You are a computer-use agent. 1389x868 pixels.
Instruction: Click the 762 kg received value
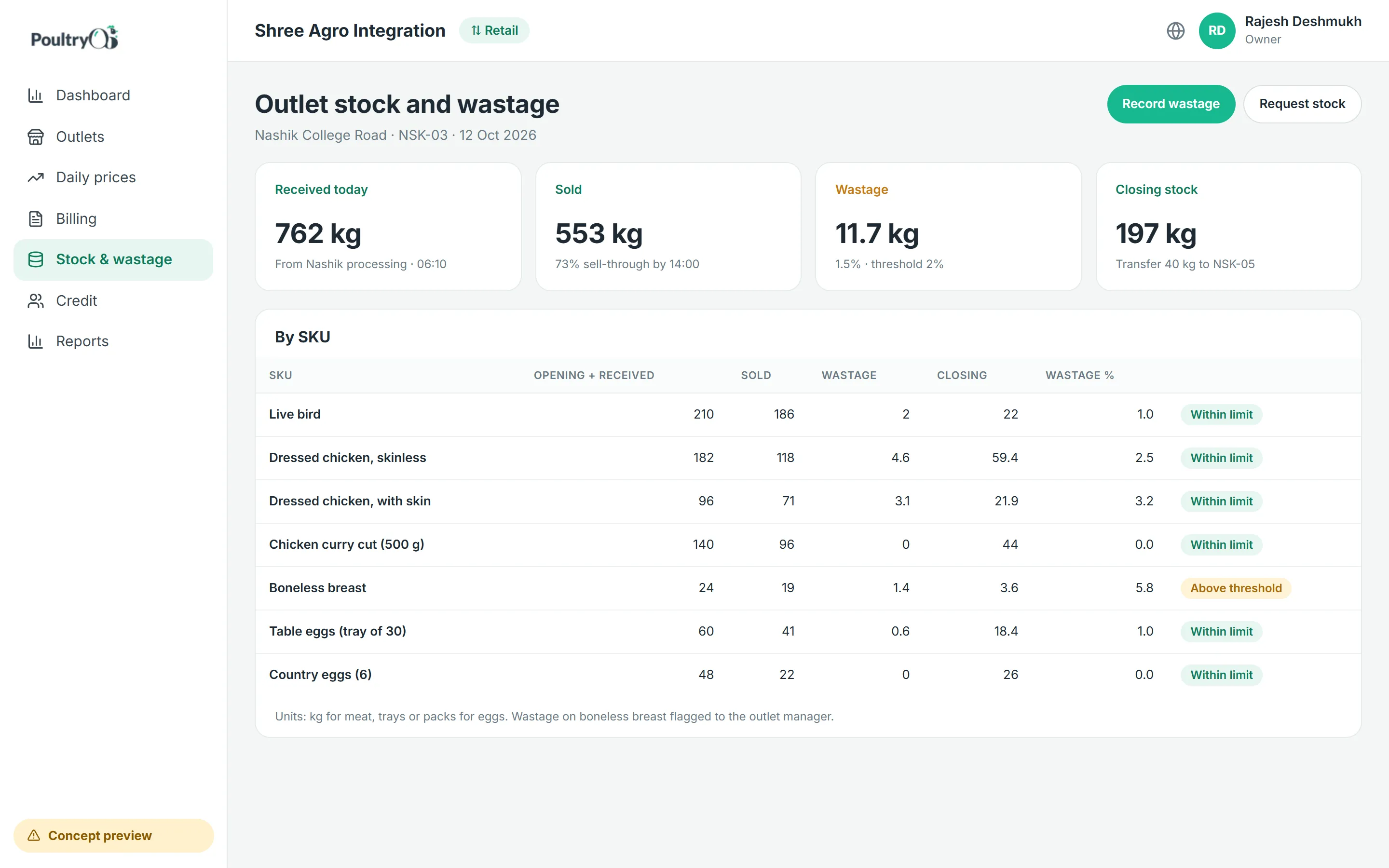coord(318,234)
